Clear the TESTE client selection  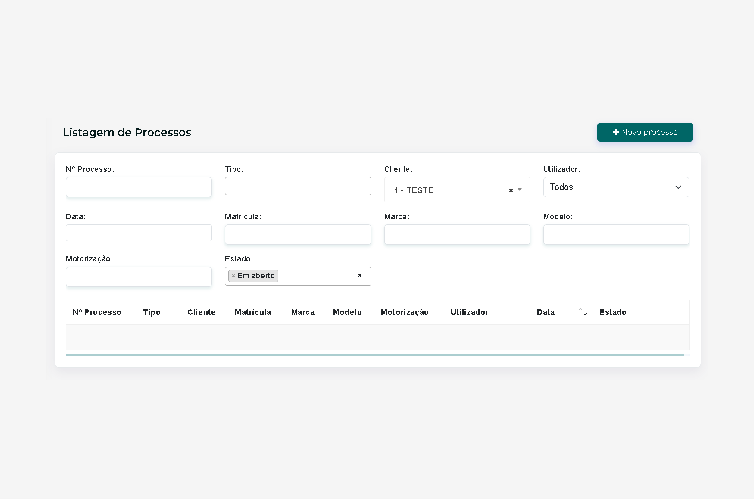pyautogui.click(x=511, y=190)
